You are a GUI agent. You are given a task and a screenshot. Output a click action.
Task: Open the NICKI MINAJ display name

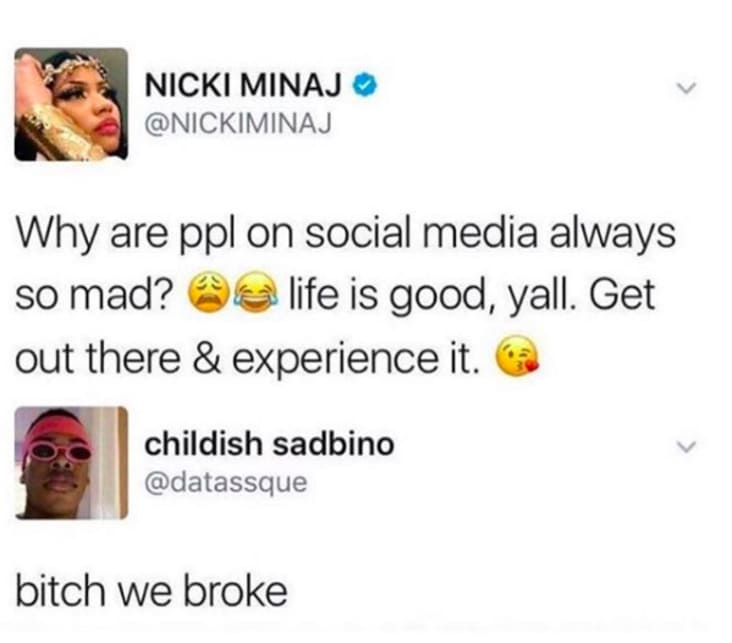tap(243, 86)
